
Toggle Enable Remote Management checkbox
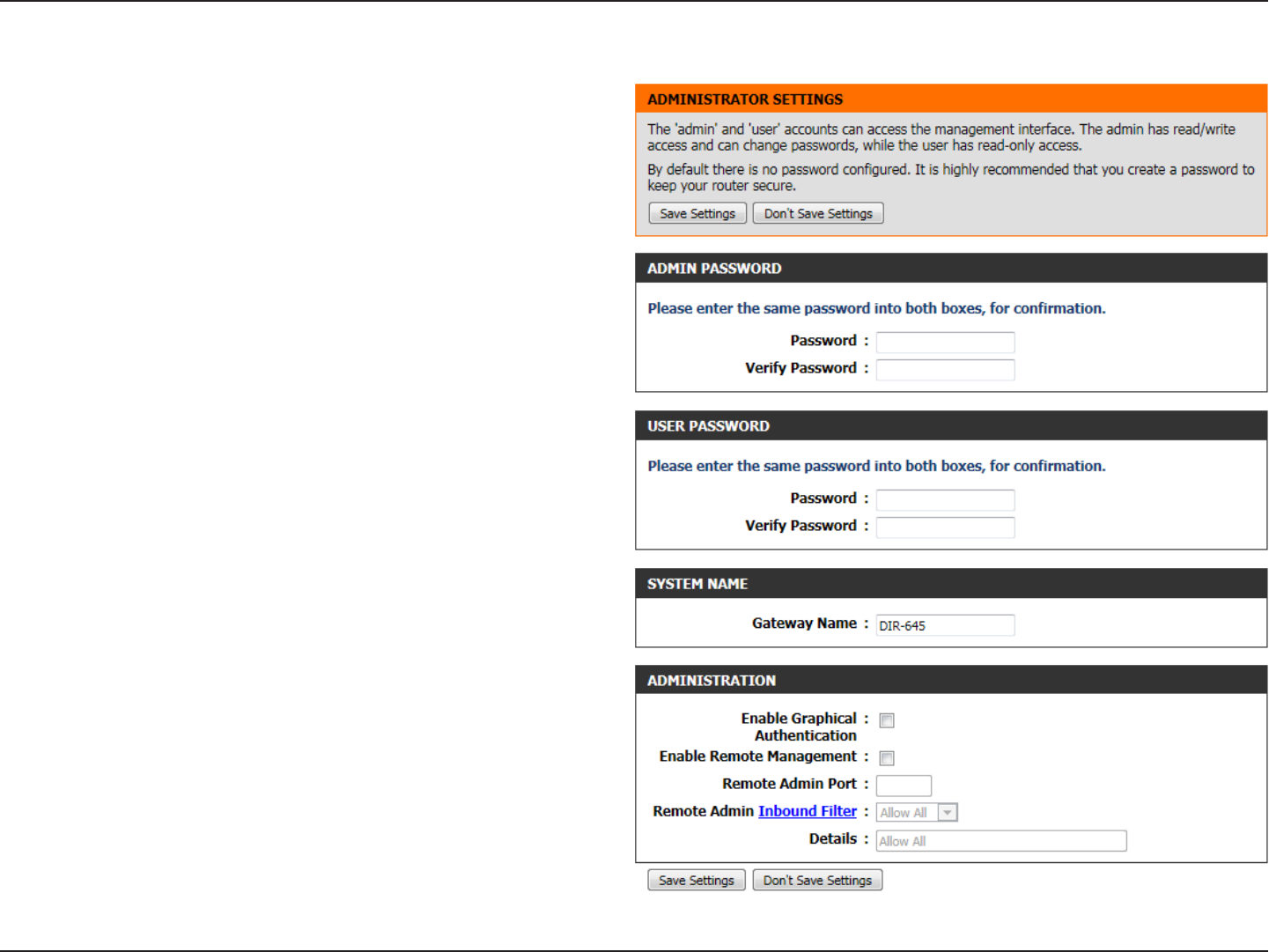[887, 758]
